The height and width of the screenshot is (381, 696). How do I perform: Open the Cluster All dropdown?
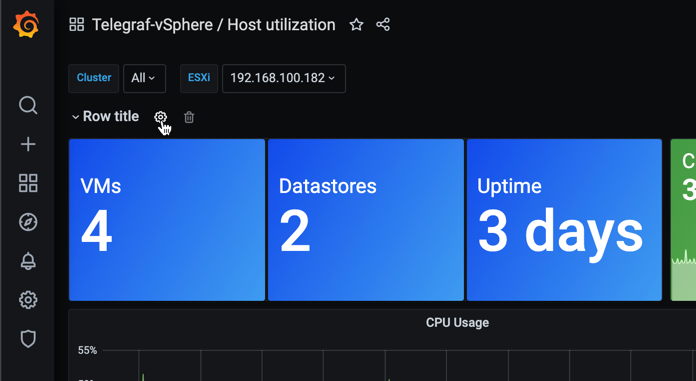(144, 78)
